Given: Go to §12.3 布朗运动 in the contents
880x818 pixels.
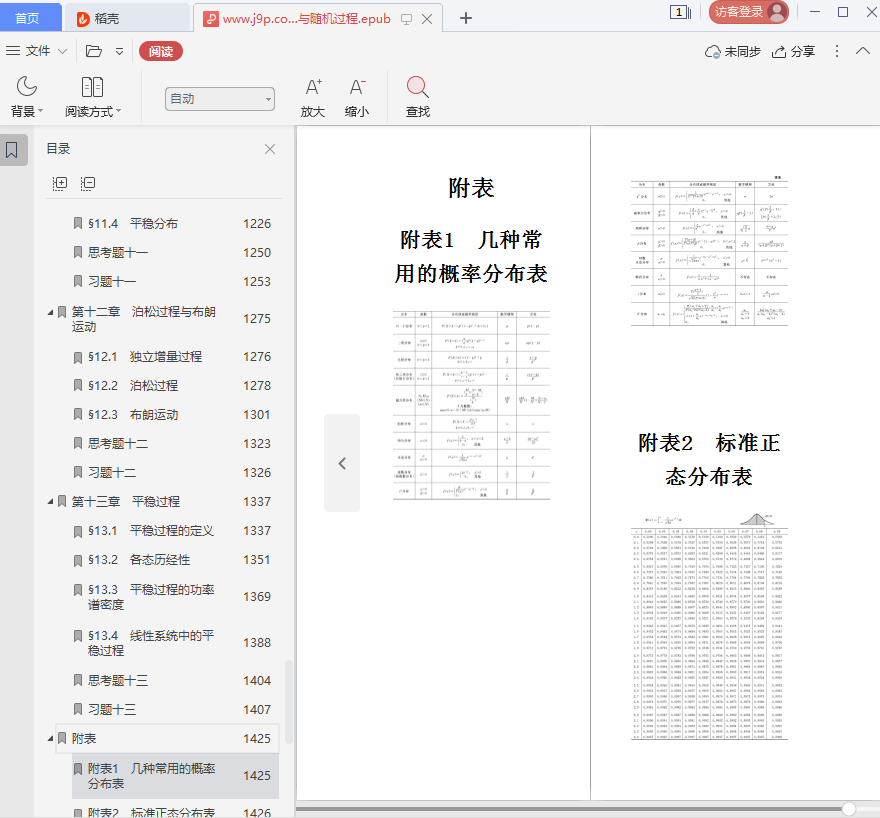Looking at the screenshot, I should tap(133, 415).
